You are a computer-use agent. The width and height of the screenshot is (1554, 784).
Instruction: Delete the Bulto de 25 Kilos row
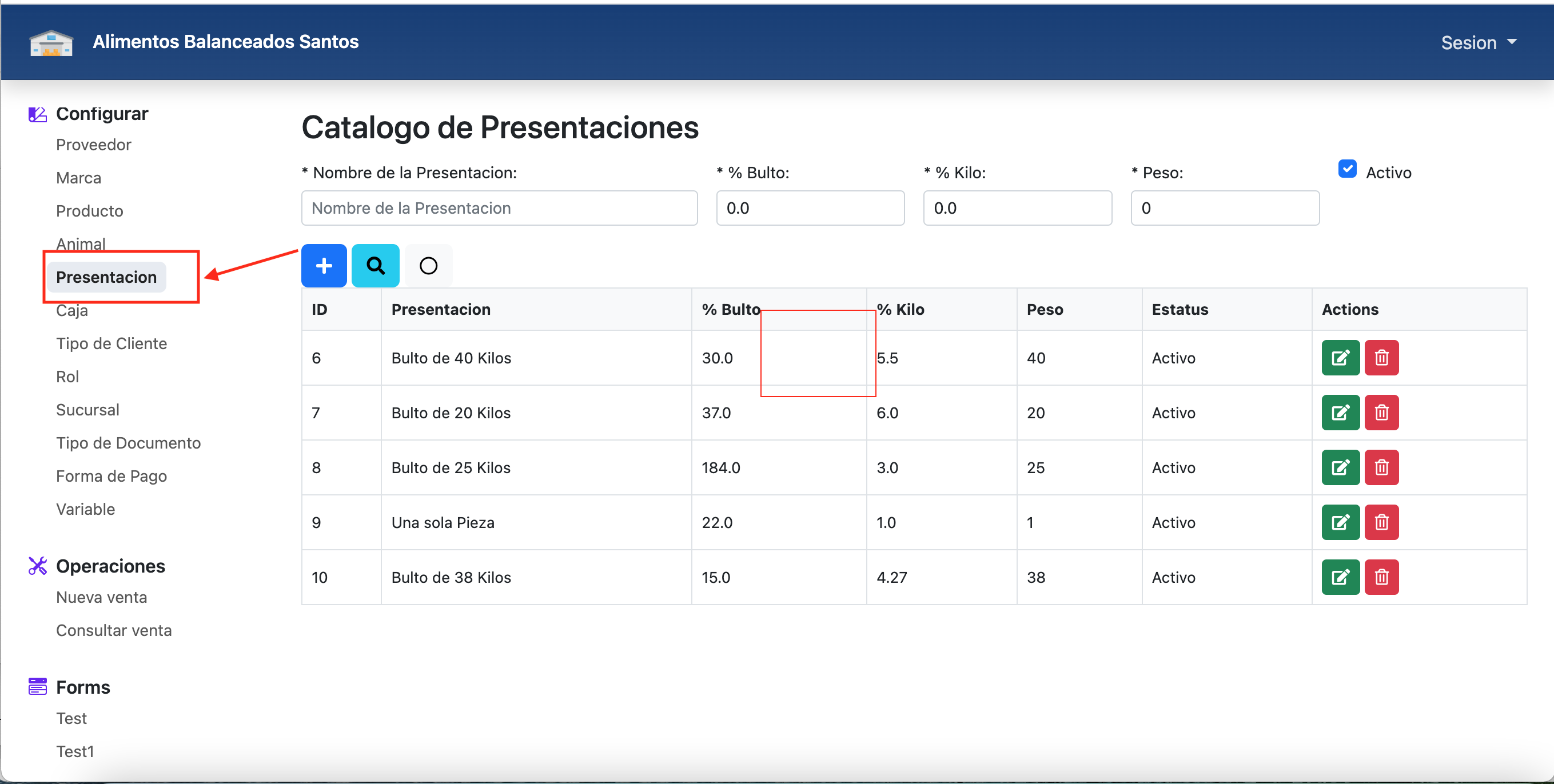(1381, 467)
